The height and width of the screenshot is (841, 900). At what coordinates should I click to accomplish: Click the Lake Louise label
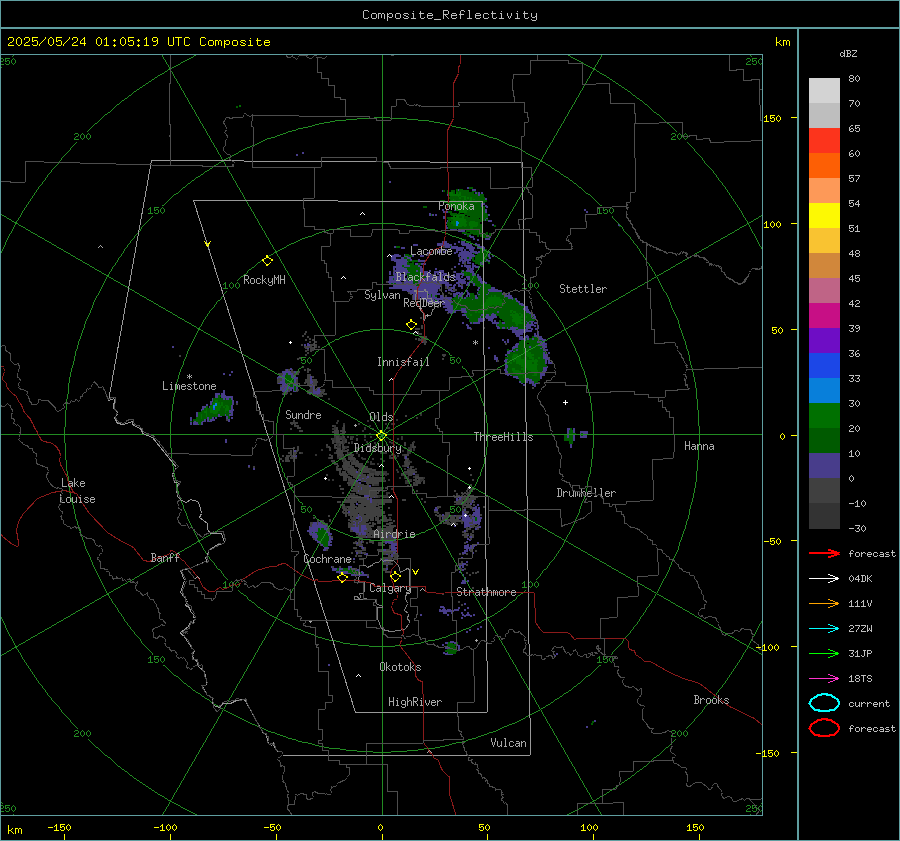(77, 491)
